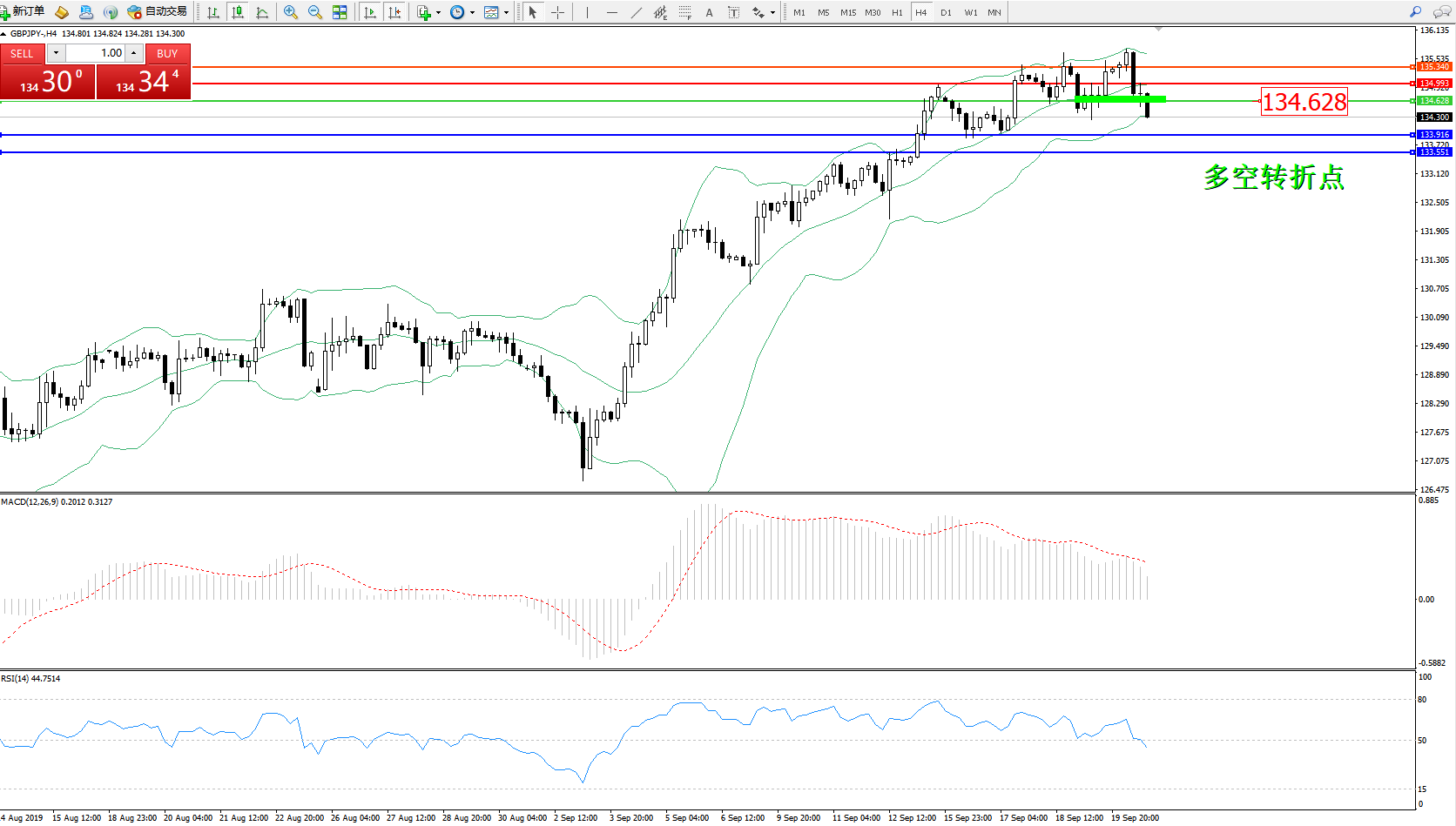
Task: Tile chart windows with the grid icon
Action: (x=340, y=12)
